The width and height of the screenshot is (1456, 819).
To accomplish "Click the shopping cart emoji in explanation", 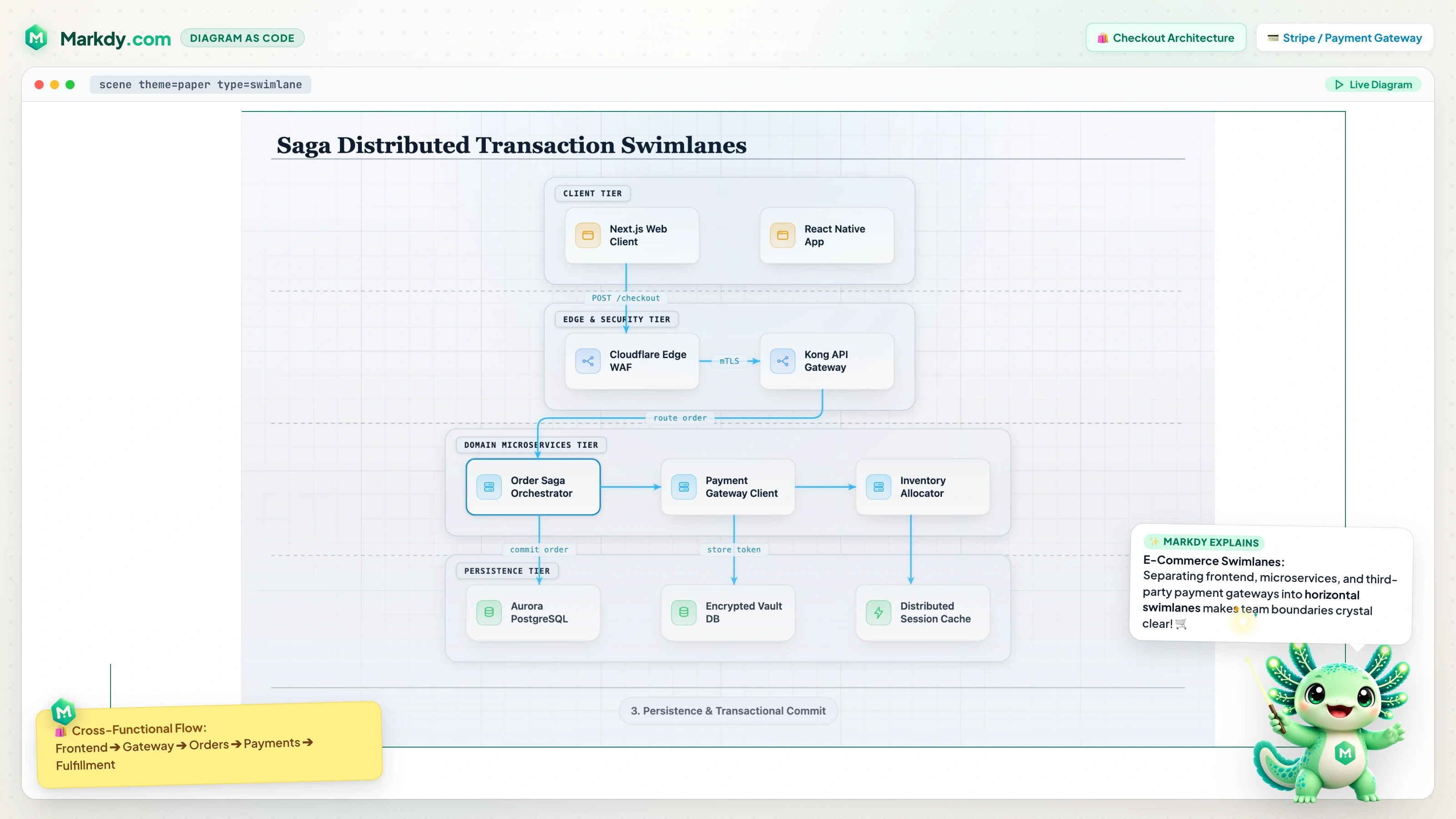I will (x=1181, y=623).
